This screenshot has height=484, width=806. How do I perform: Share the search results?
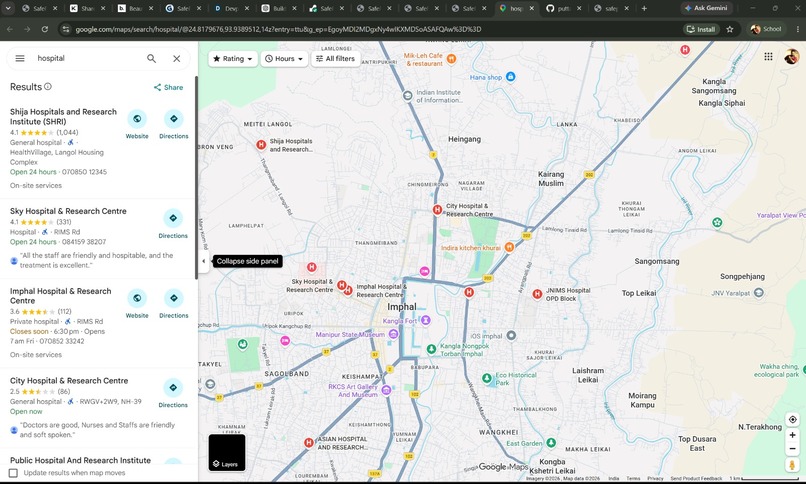coord(168,87)
